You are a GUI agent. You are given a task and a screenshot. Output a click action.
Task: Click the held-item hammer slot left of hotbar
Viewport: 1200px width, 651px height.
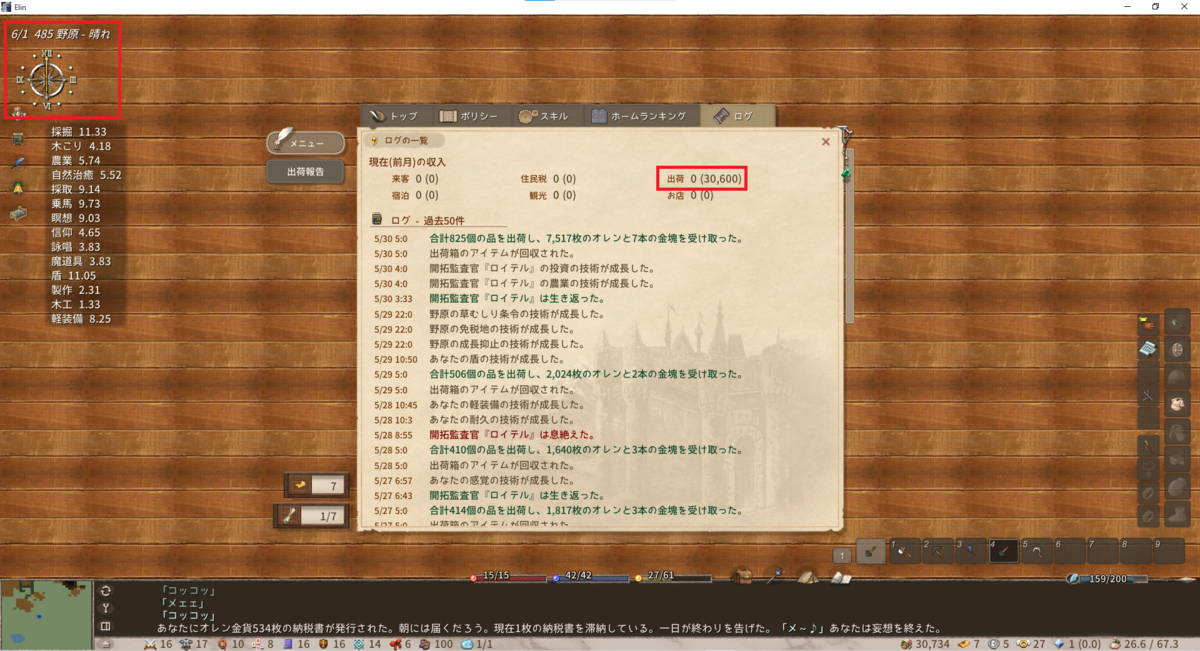coord(872,549)
